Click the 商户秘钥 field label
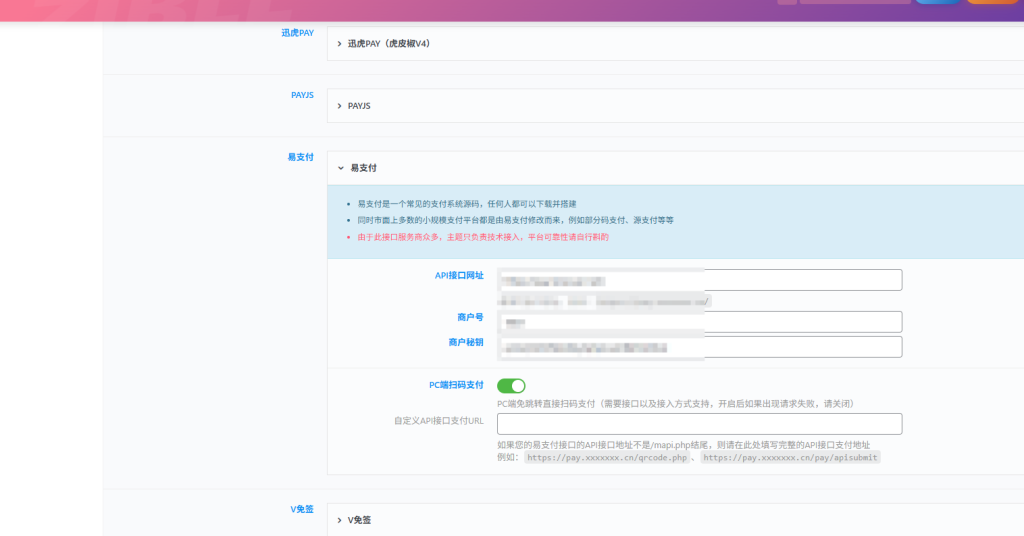The width and height of the screenshot is (1024, 536). (x=466, y=342)
